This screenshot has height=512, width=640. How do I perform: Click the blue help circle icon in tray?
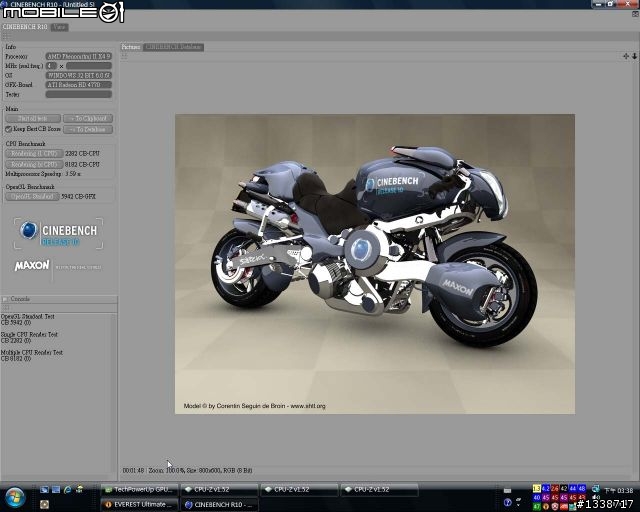point(508,502)
